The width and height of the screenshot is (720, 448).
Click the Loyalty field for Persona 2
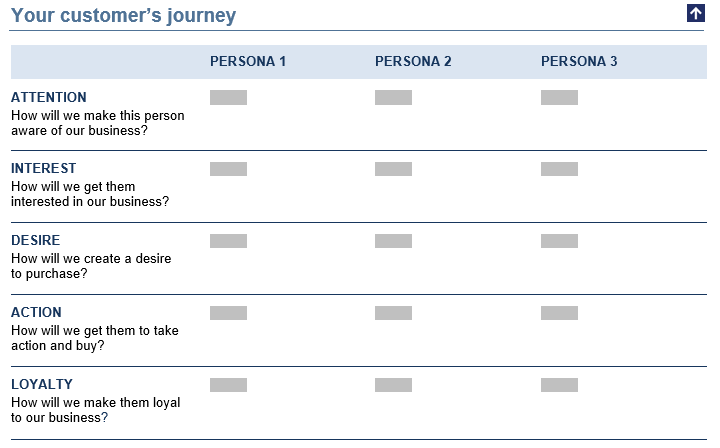coord(393,385)
